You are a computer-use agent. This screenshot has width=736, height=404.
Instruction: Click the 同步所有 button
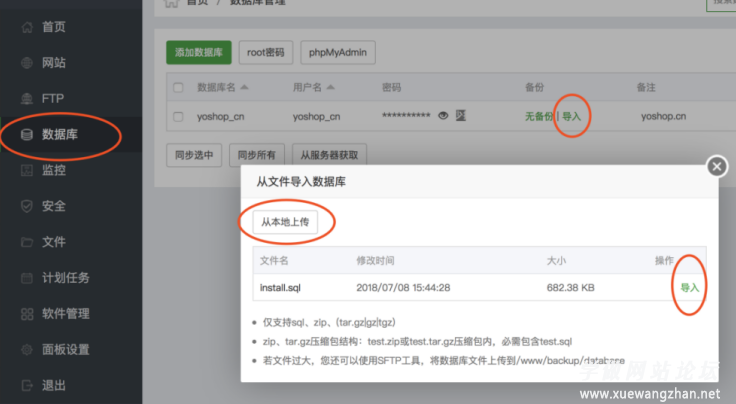point(256,155)
